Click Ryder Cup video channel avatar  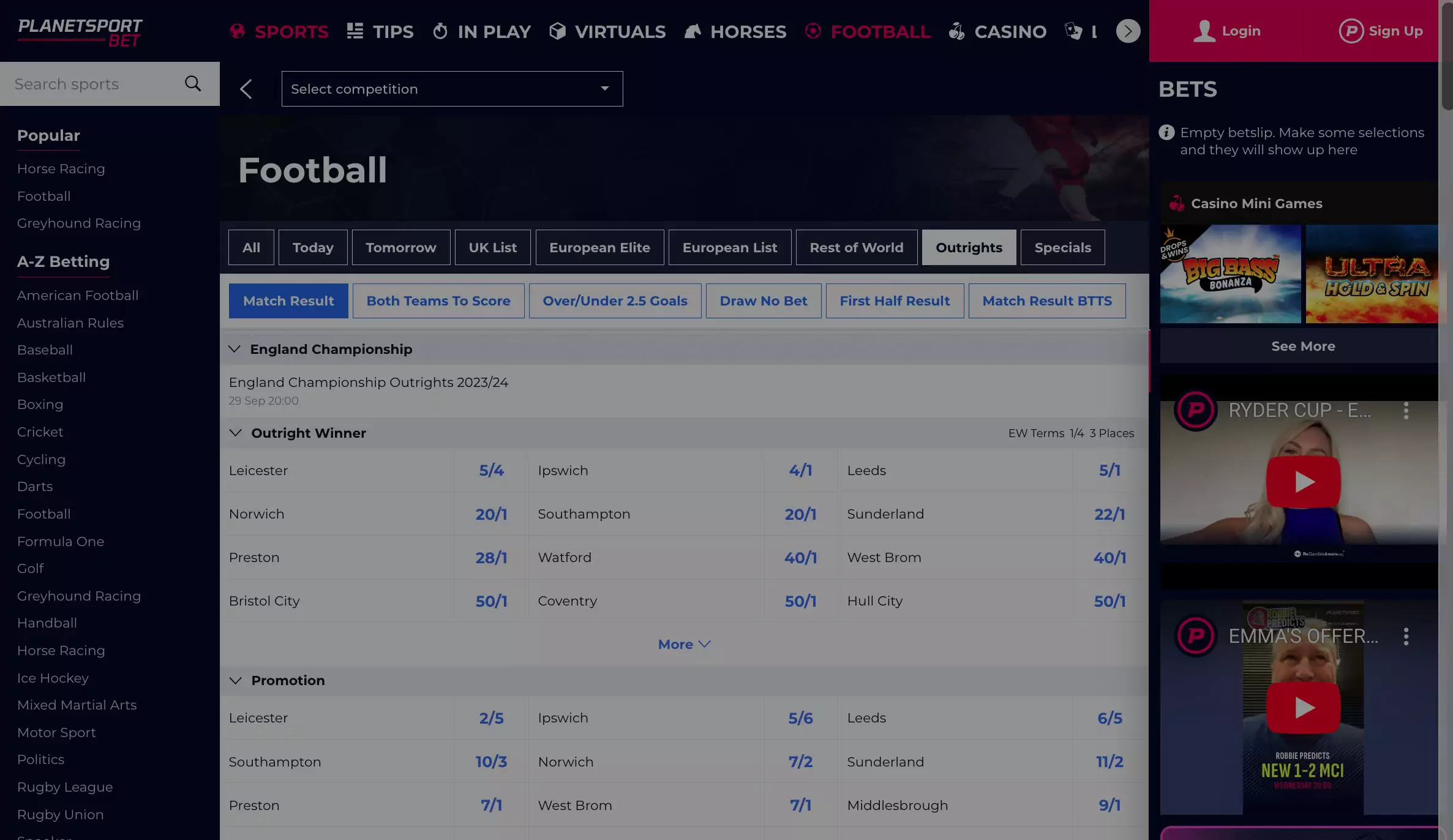1195,410
